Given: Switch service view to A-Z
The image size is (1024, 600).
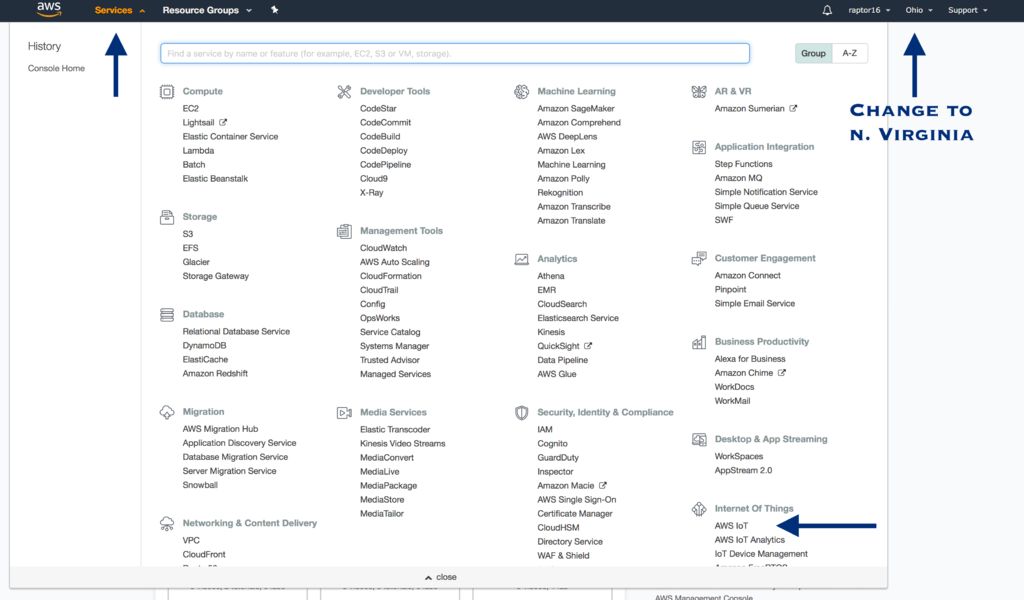Looking at the screenshot, I should tap(850, 54).
